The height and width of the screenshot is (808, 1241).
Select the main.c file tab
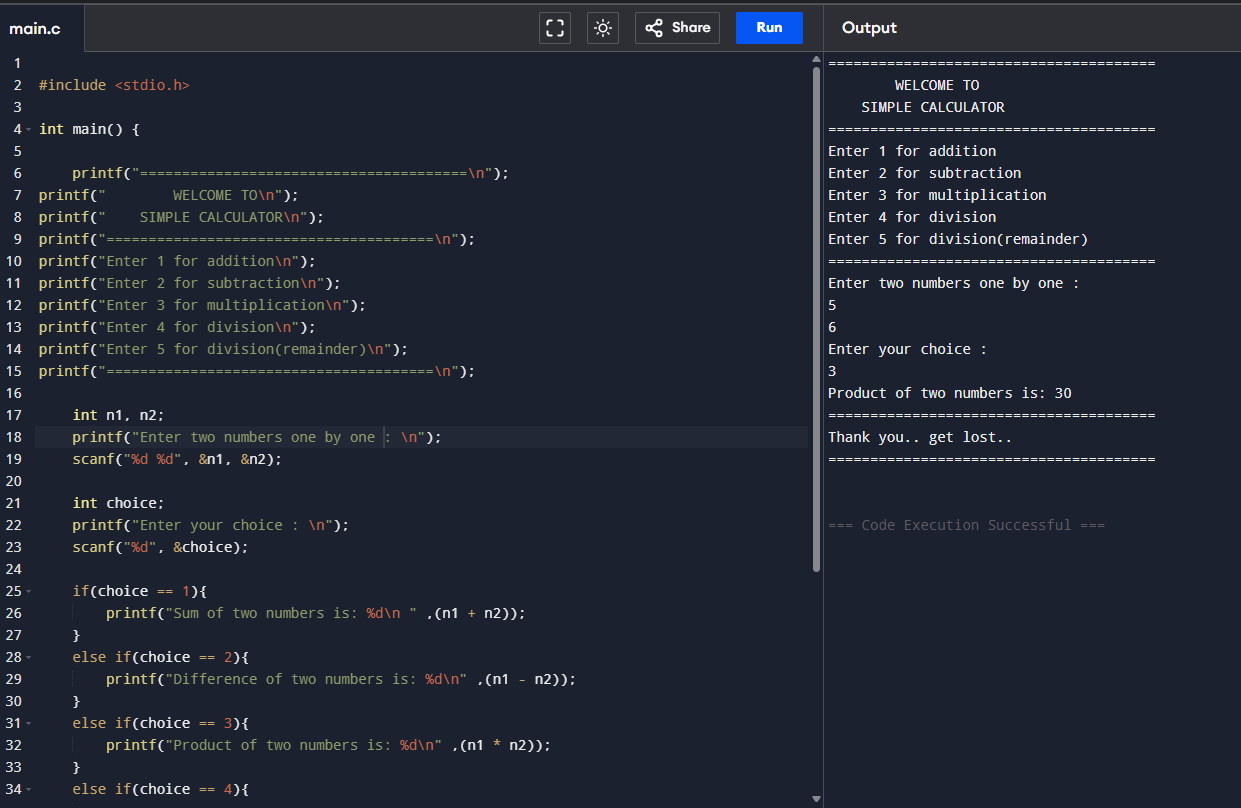(x=36, y=29)
